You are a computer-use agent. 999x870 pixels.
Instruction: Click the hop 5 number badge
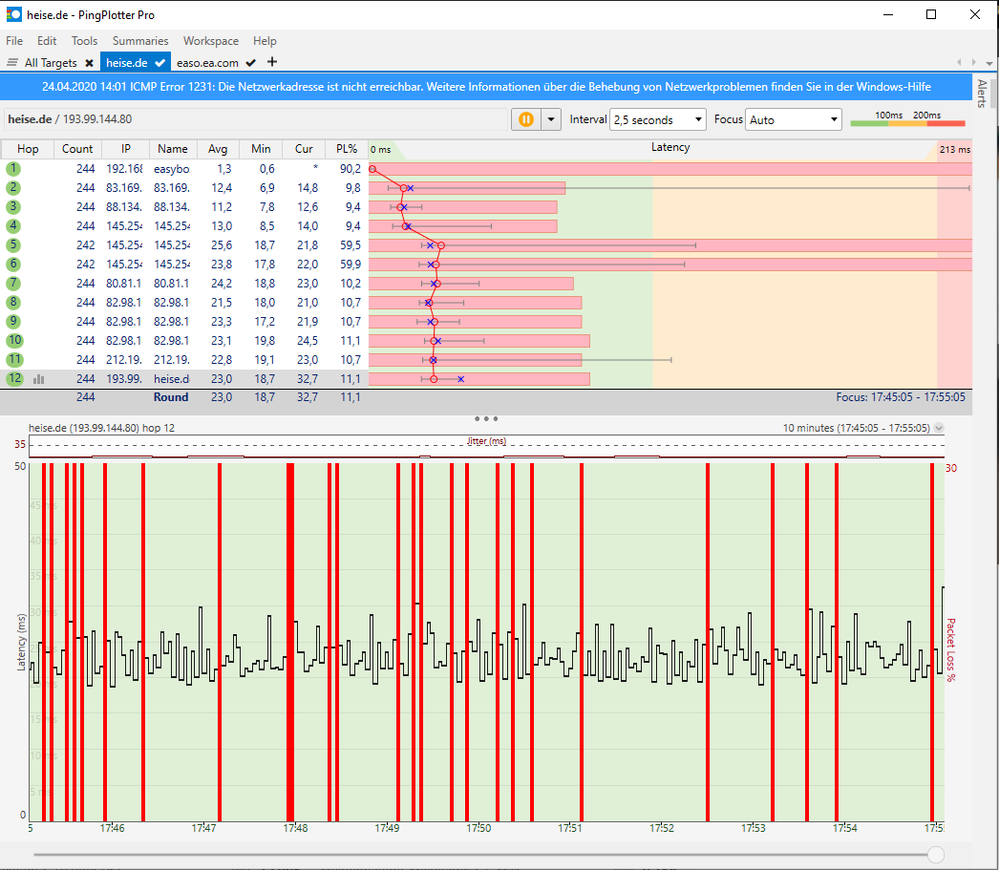pos(14,245)
